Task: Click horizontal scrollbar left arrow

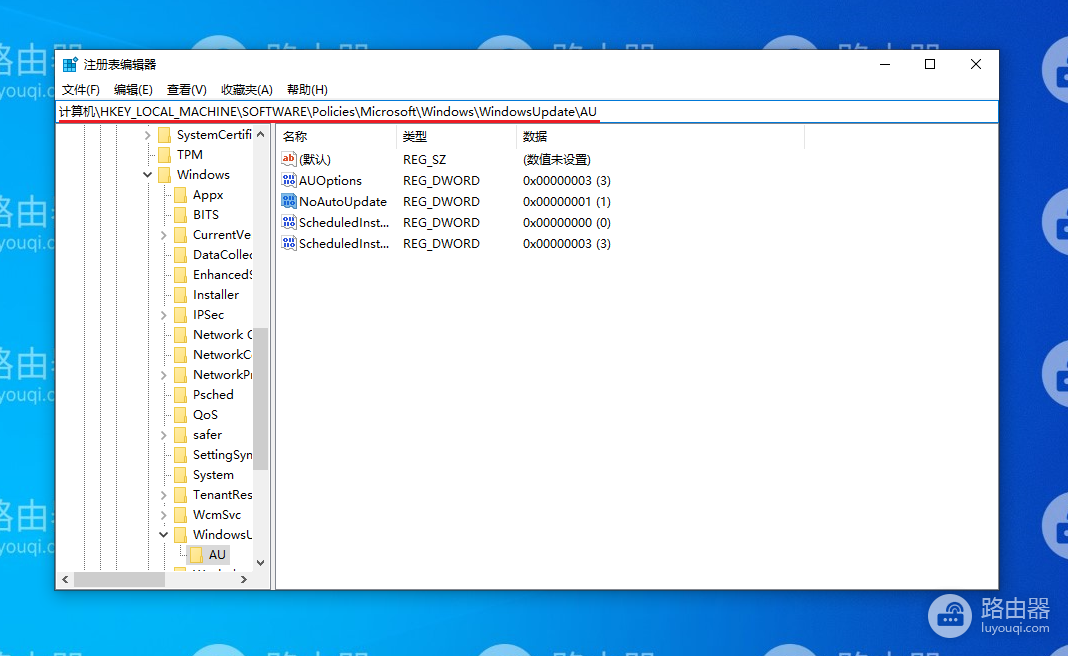Action: 65,580
